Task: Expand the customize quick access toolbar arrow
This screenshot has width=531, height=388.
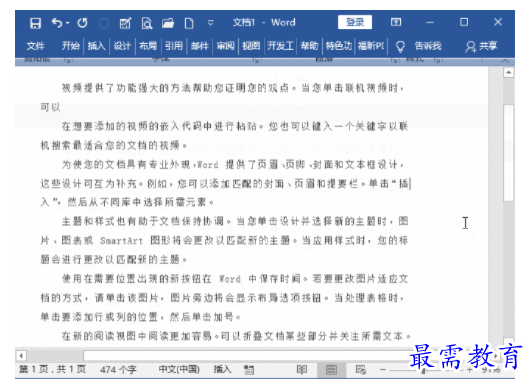Action: coord(211,23)
